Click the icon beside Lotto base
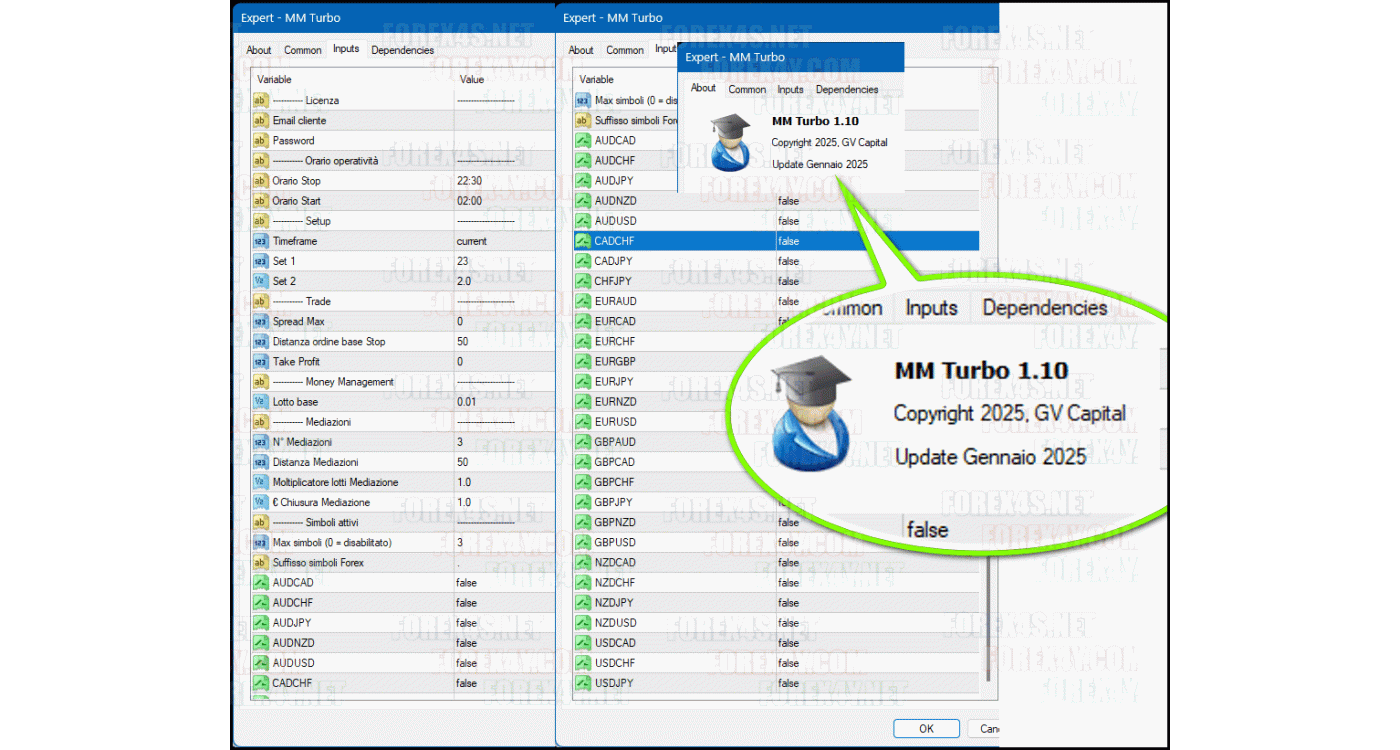Viewport: 1400px width, 750px height. [260, 402]
